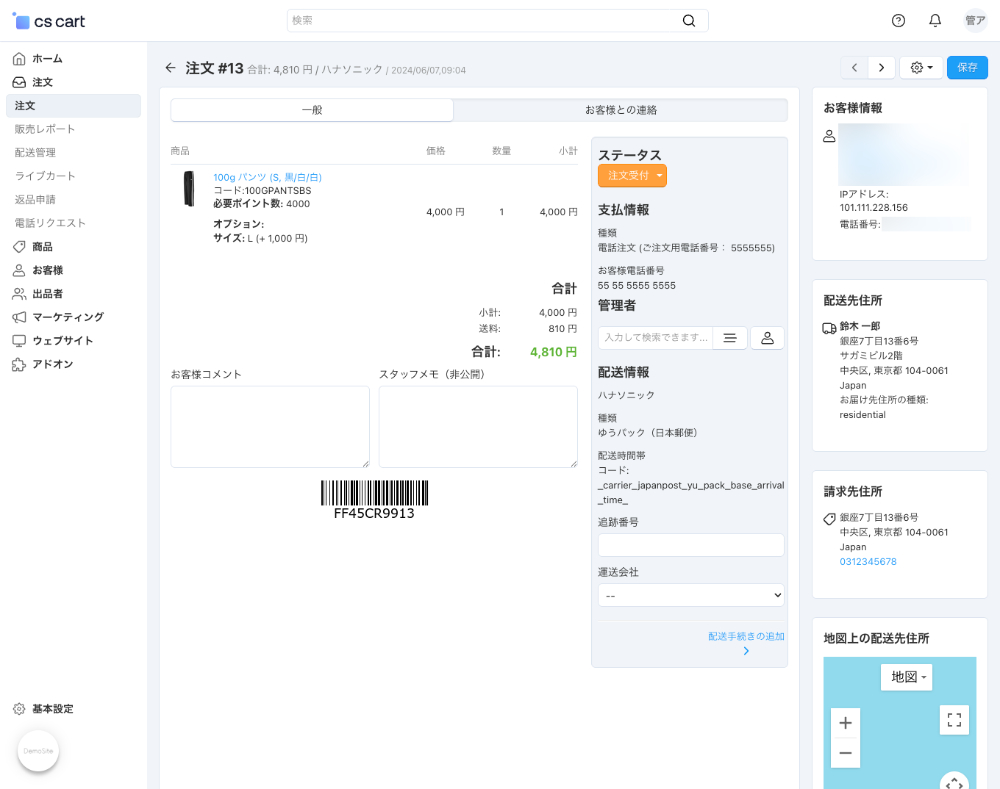
Task: Open the 運送会社 carrier dropdown
Action: 690,594
